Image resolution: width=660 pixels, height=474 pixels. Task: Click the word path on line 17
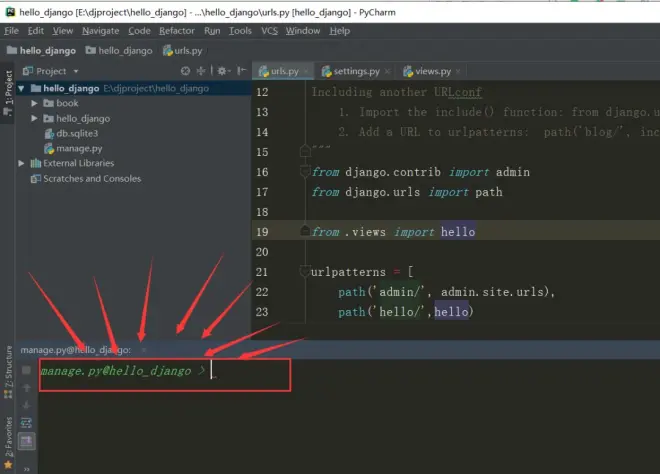tap(489, 192)
